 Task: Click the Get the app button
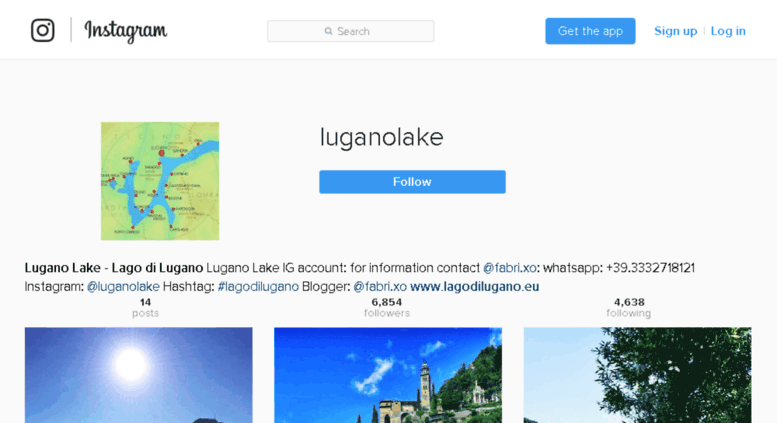point(590,31)
